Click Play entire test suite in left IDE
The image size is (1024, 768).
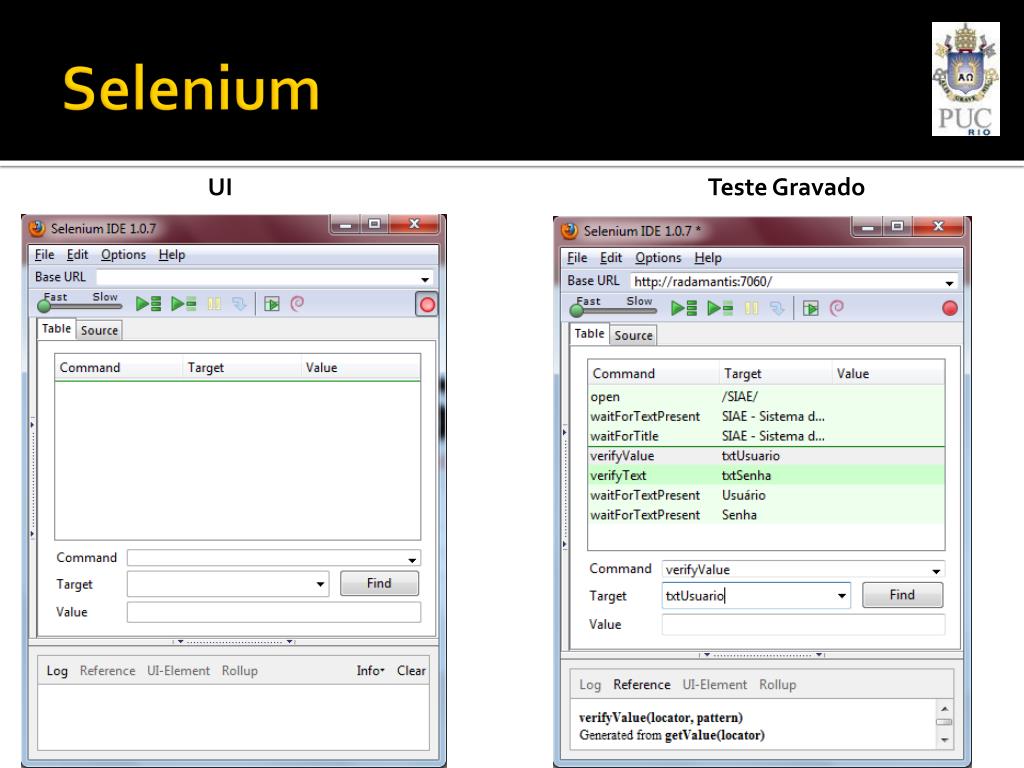tap(148, 304)
